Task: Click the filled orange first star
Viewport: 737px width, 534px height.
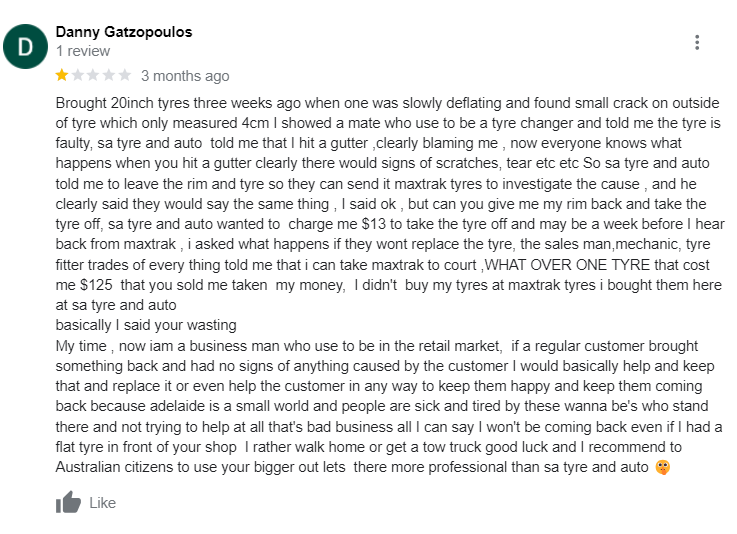Action: point(62,75)
